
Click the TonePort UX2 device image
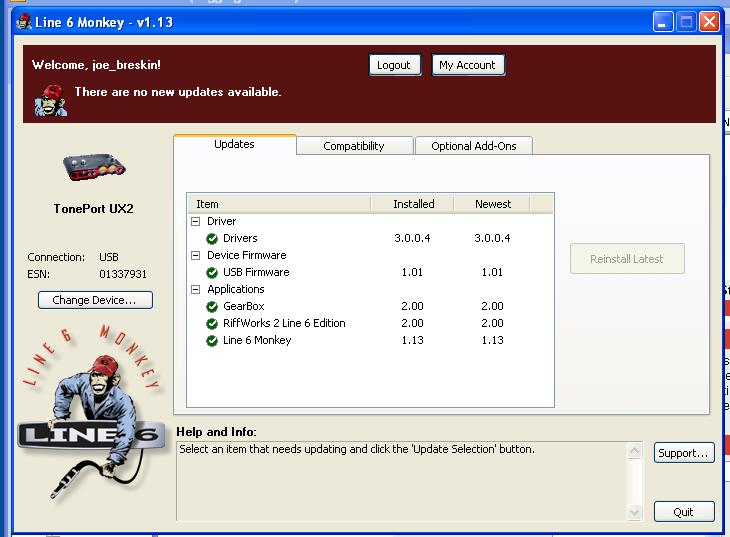click(x=95, y=167)
